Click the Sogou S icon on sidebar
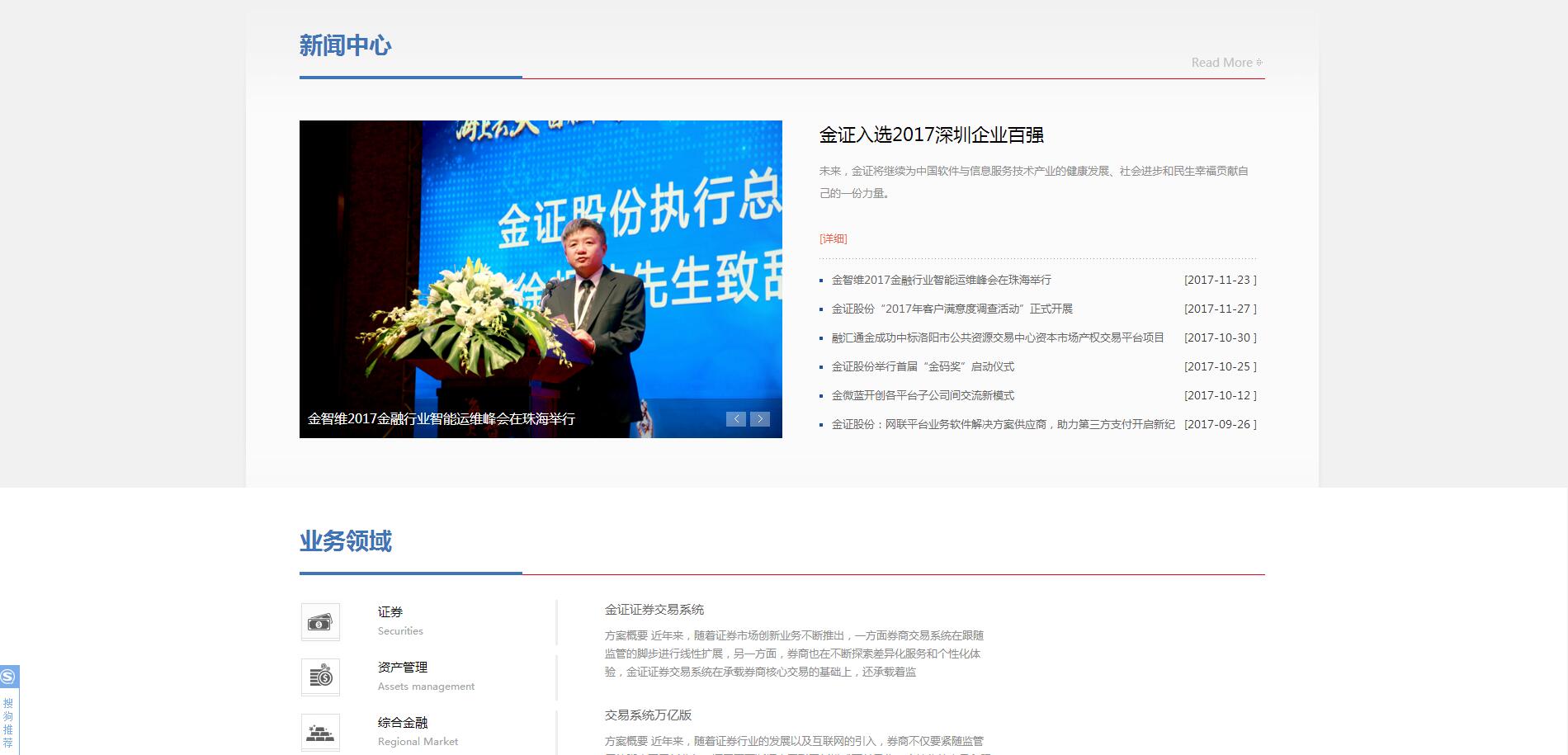 click(x=8, y=677)
